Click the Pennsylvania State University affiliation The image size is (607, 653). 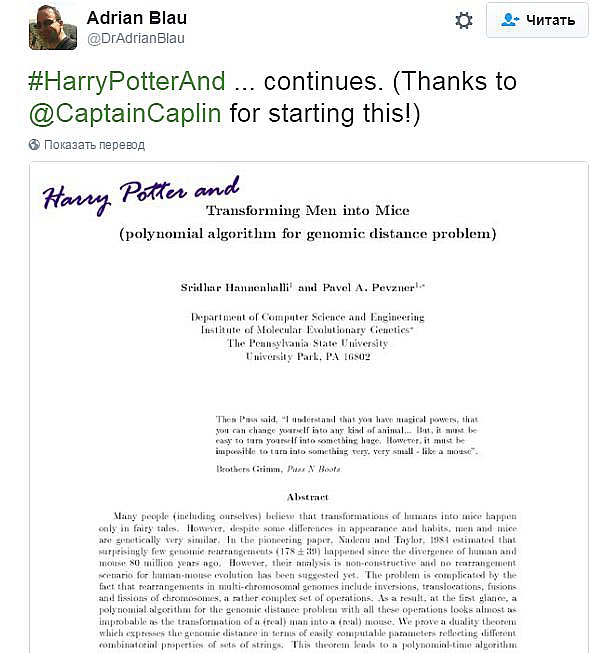tap(306, 342)
